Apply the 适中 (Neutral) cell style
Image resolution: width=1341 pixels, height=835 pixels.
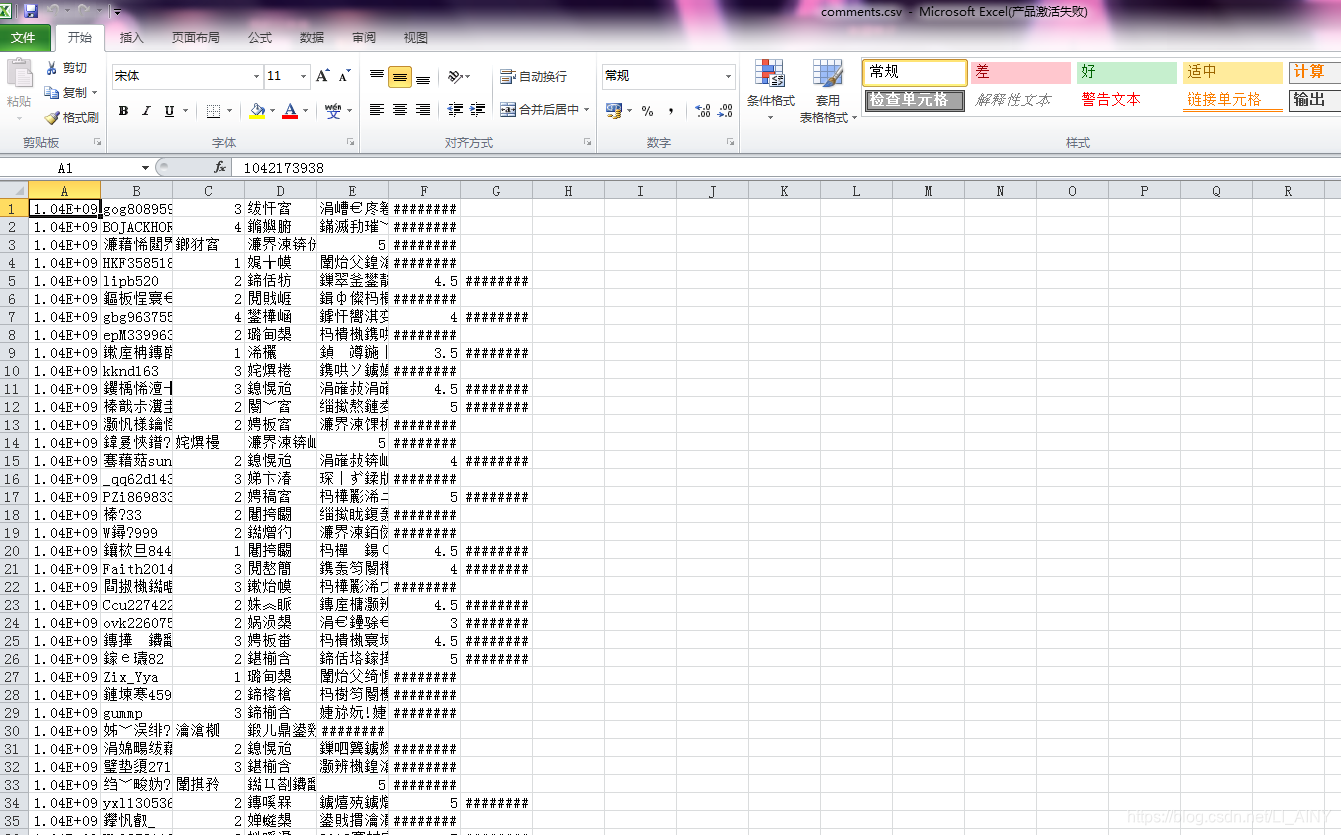tap(1233, 72)
